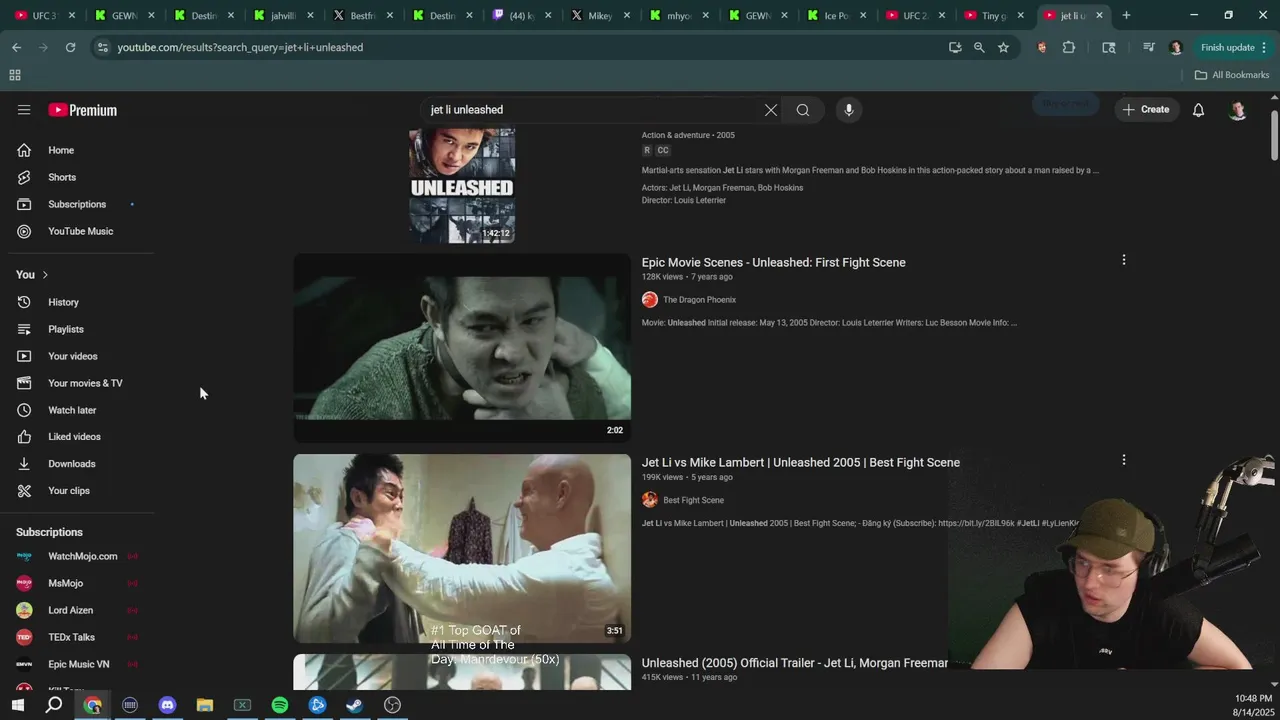Open Epic Movie Scenes - Unleashed title
This screenshot has height=720, width=1280.
point(773,262)
